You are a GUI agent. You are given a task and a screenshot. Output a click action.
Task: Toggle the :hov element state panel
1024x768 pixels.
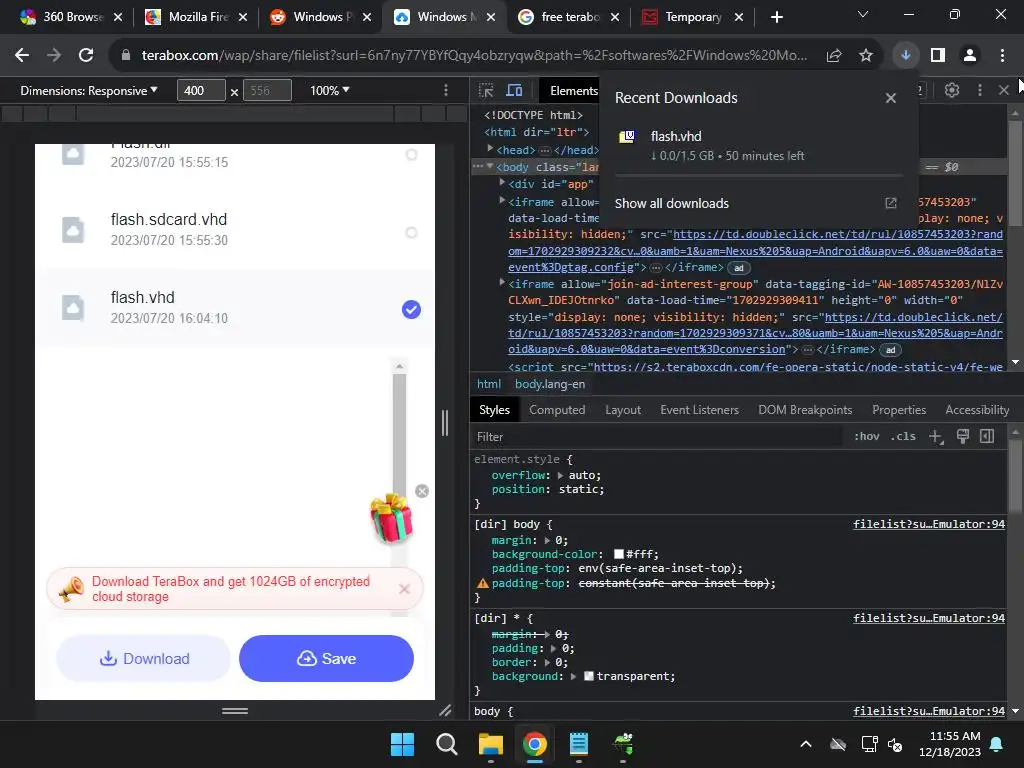tap(867, 436)
